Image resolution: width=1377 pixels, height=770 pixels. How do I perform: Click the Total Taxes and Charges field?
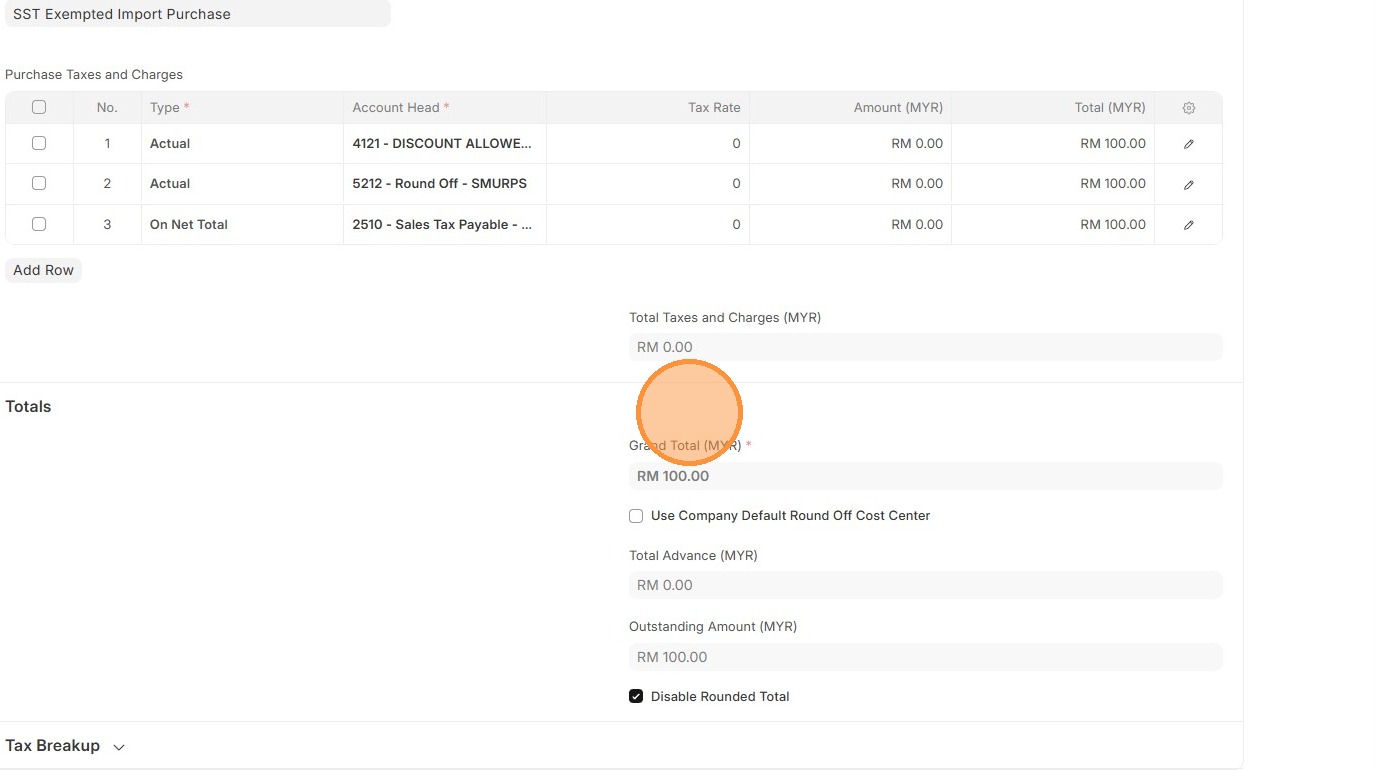(925, 347)
